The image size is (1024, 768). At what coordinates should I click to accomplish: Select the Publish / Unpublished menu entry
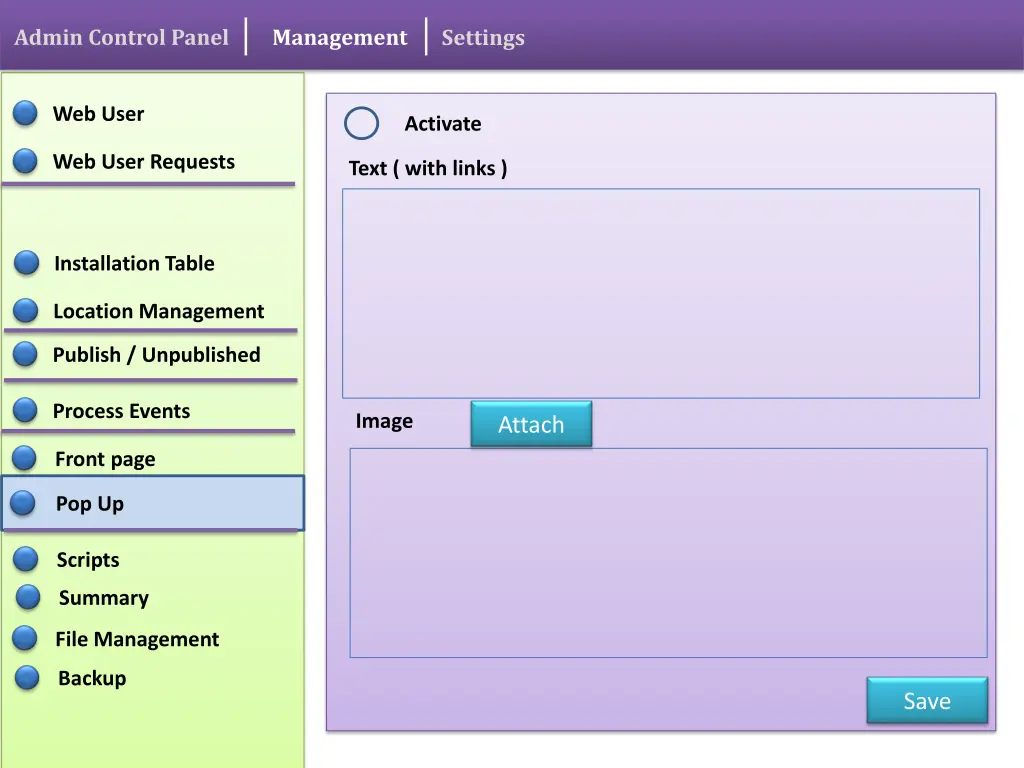coord(156,355)
